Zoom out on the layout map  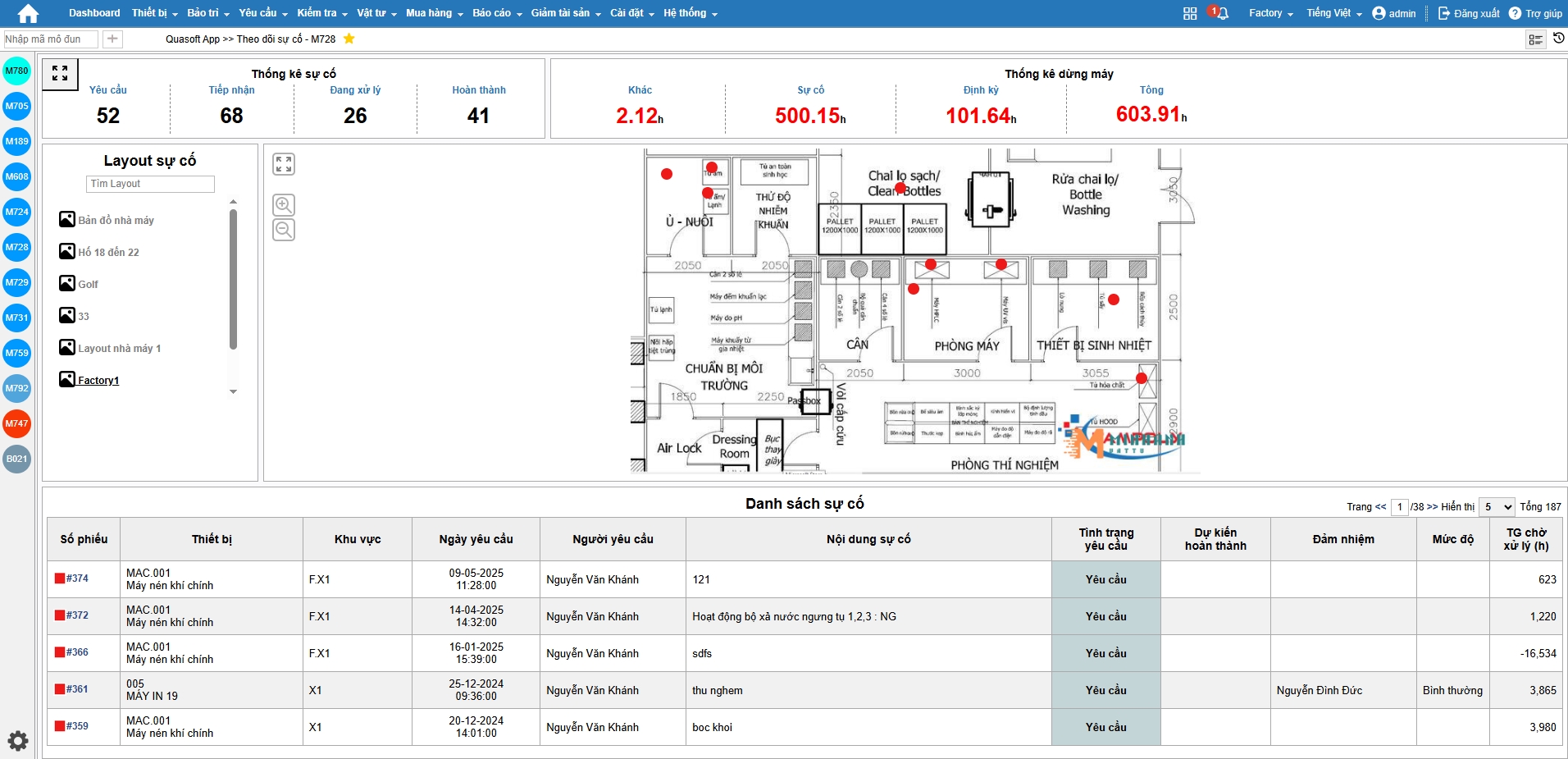284,230
